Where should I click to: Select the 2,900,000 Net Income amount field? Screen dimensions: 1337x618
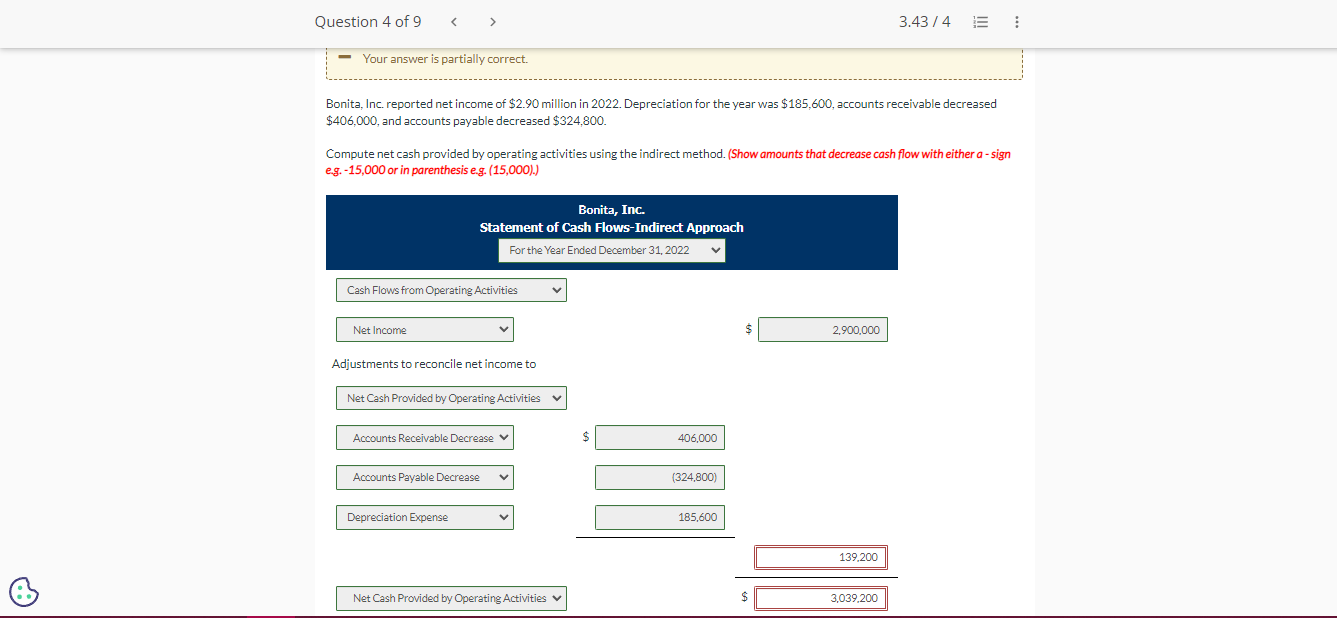tap(822, 329)
